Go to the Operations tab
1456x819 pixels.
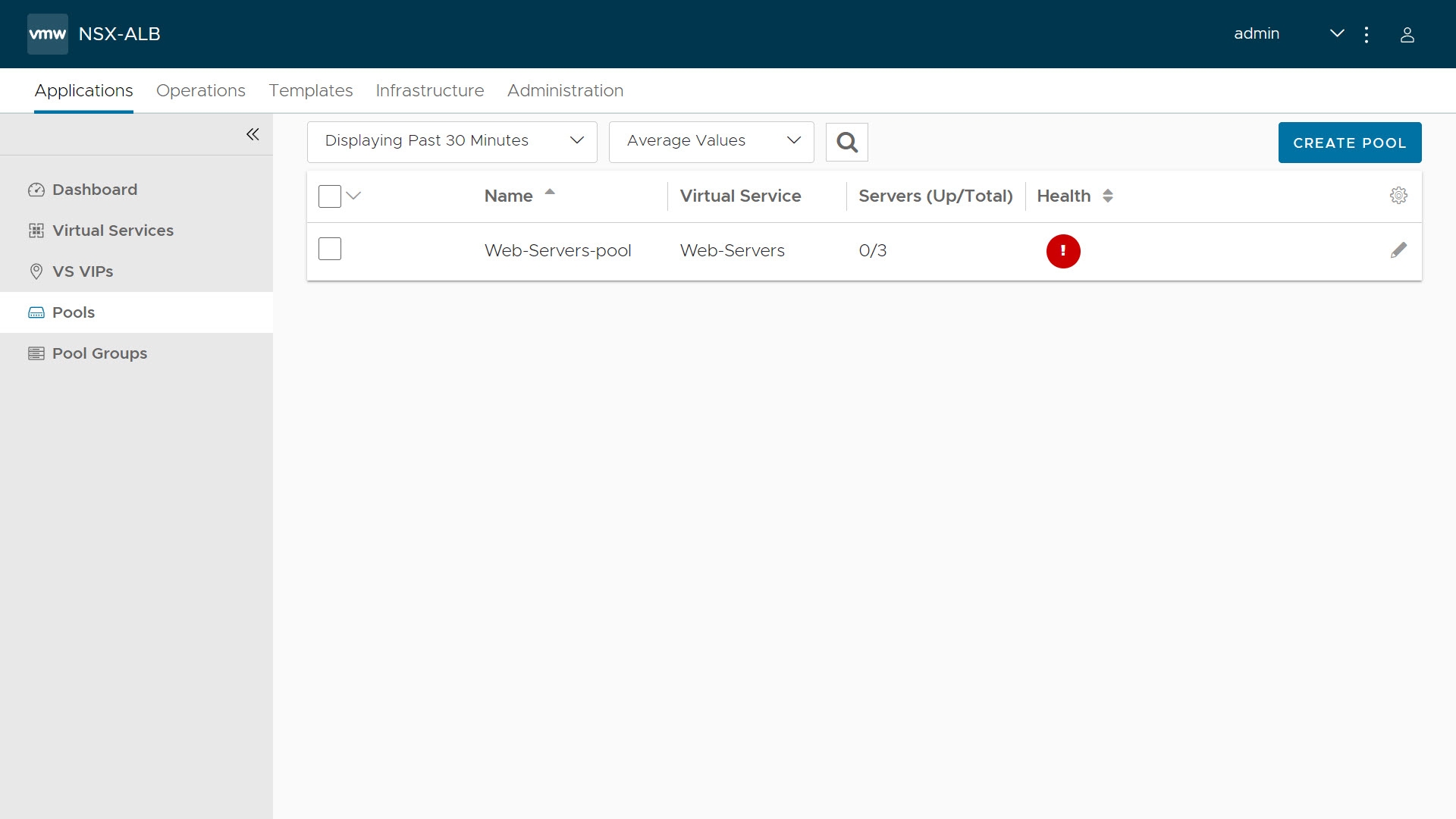tap(200, 90)
